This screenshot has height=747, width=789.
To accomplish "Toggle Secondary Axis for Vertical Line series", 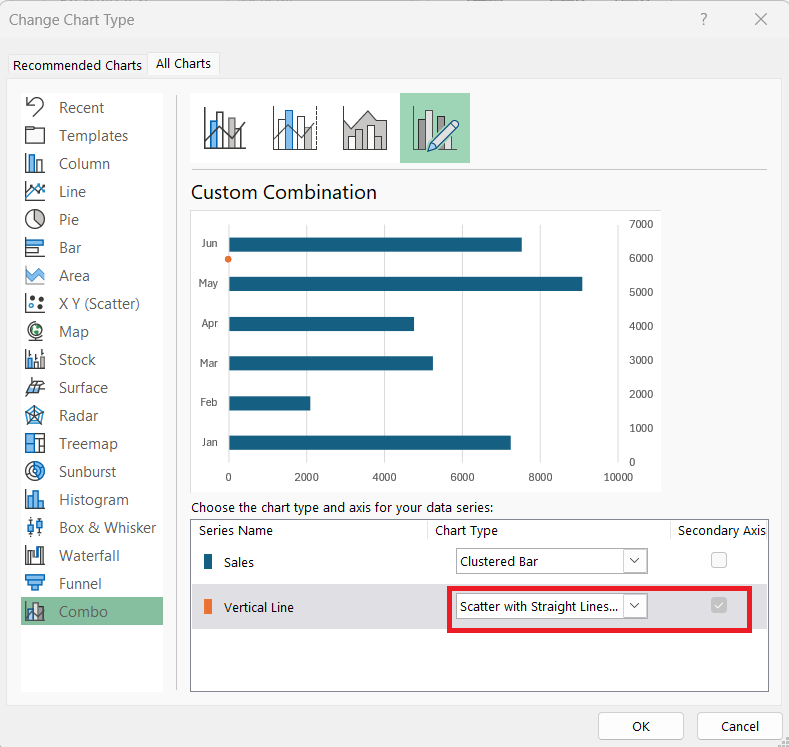I will pos(719,605).
